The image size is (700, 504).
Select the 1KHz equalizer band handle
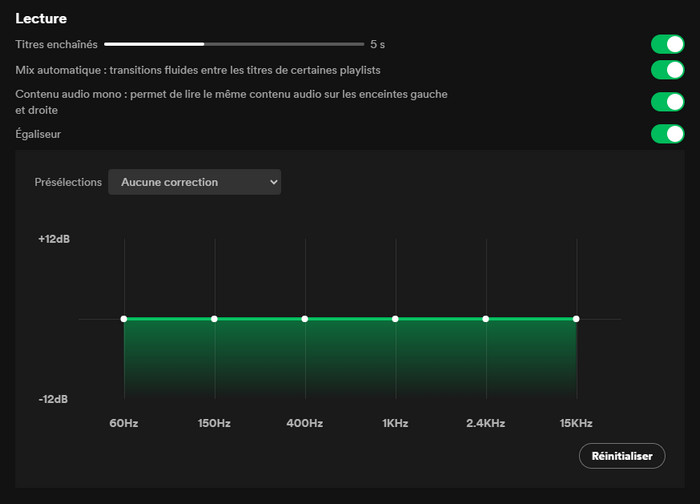pos(395,319)
